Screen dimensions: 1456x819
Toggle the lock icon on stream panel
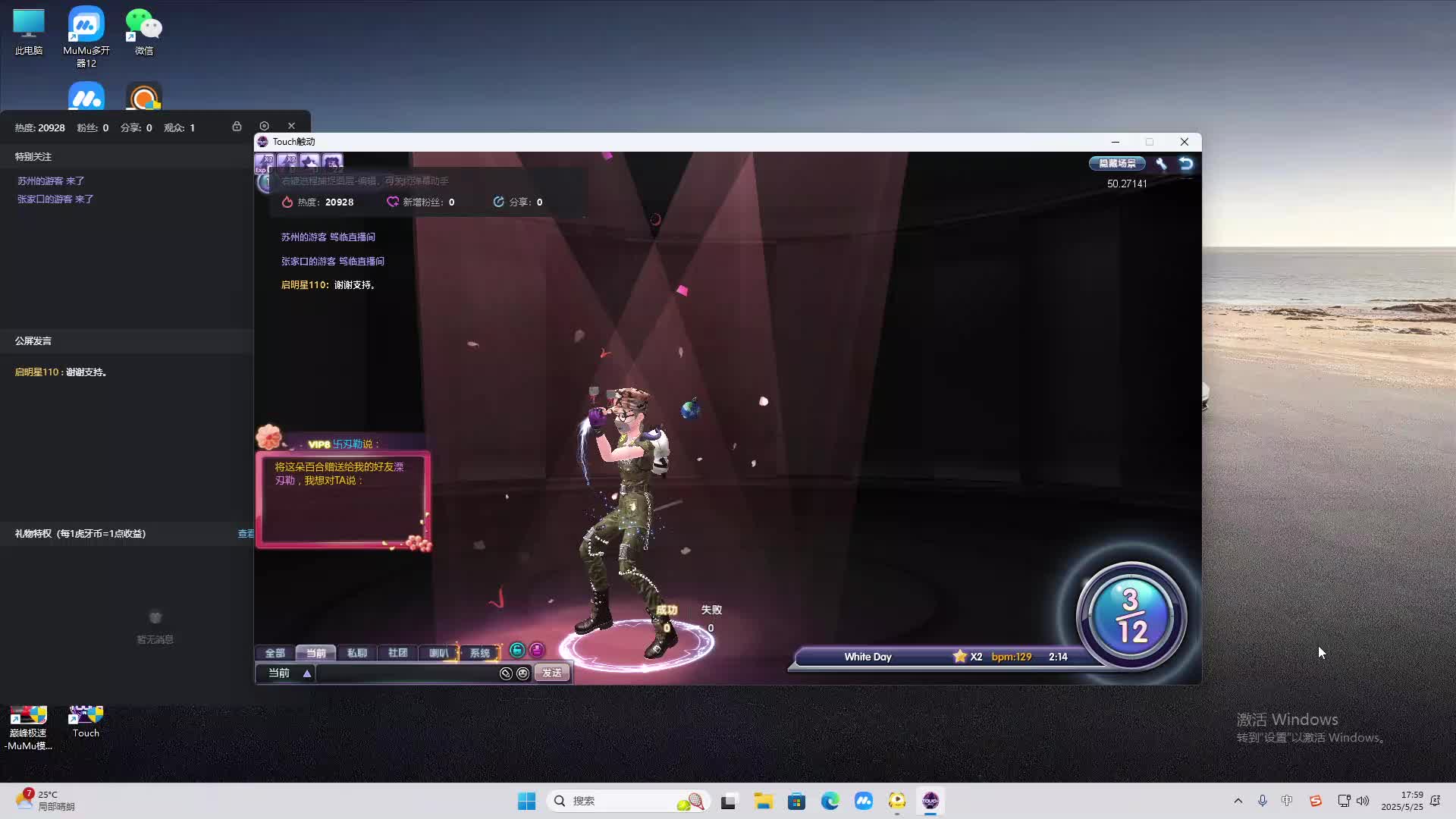click(x=237, y=126)
